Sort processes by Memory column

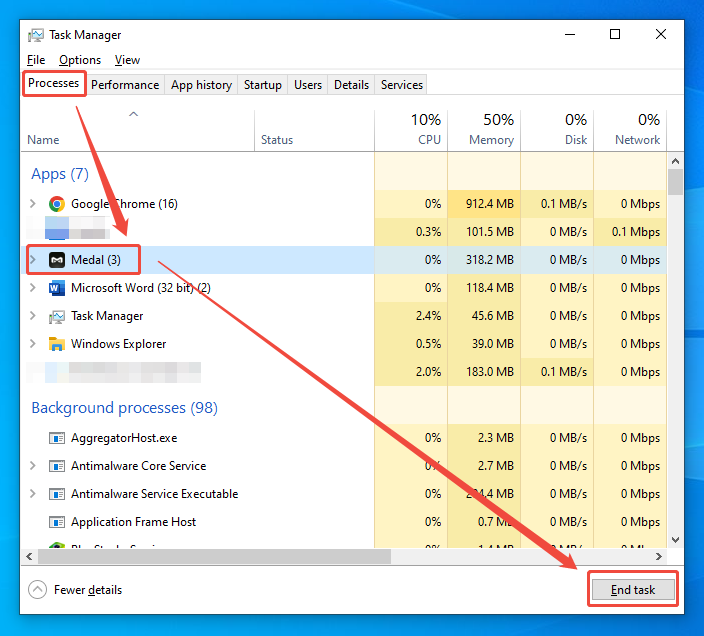pos(484,131)
